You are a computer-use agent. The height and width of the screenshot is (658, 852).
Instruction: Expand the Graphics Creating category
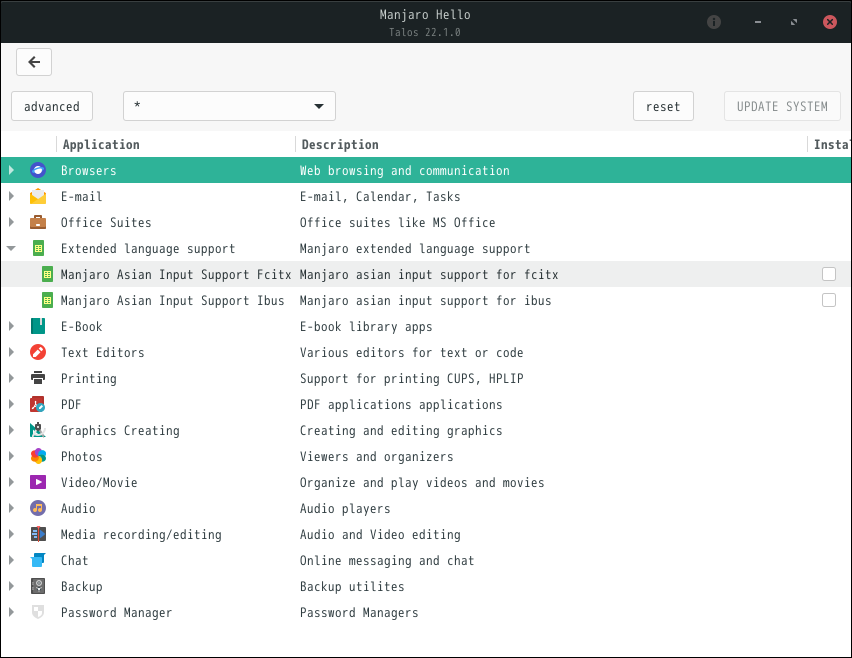pos(11,430)
